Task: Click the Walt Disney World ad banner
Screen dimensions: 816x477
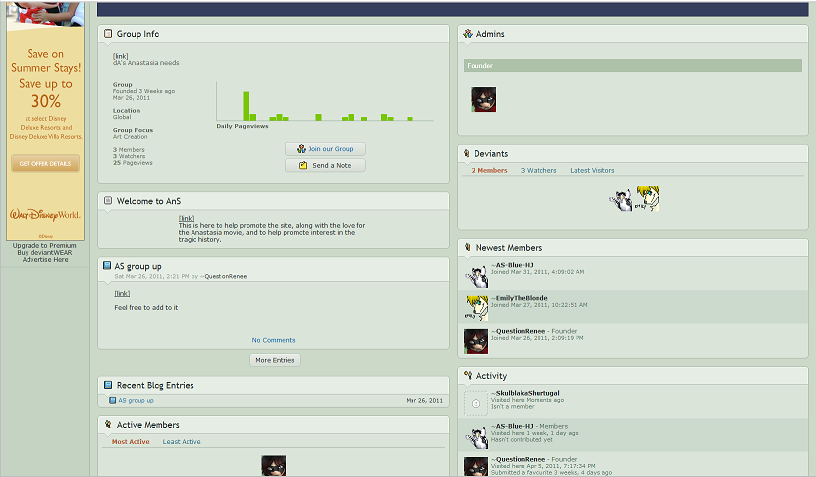Action: tap(45, 121)
